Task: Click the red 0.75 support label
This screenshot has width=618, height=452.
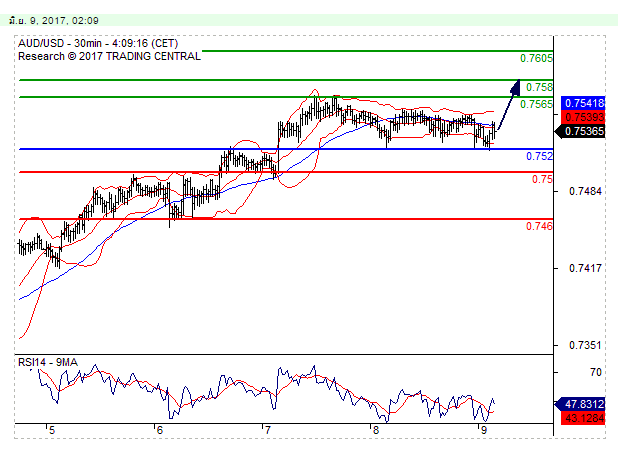Action: click(x=542, y=179)
